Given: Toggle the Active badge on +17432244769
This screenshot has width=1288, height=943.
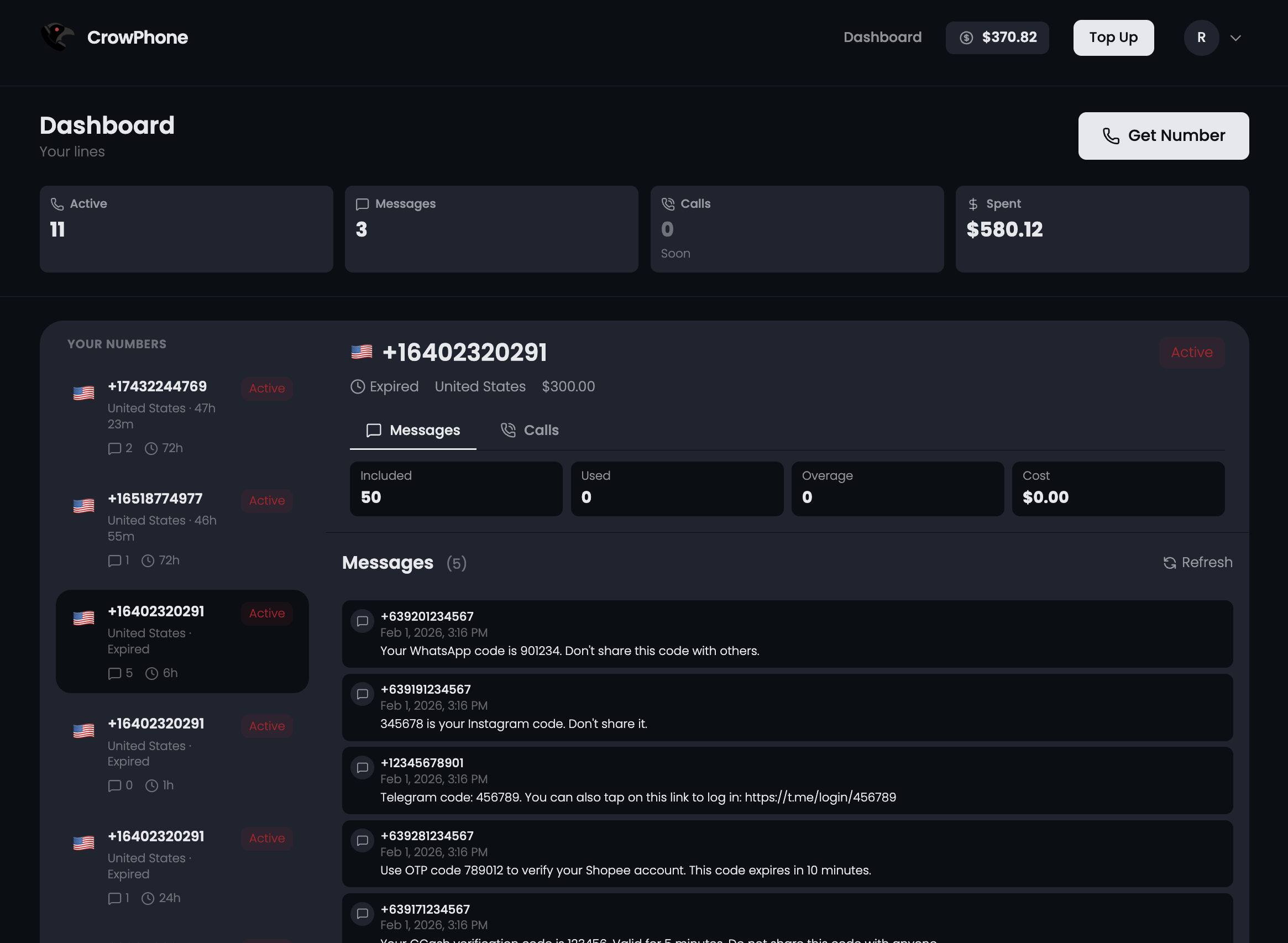Looking at the screenshot, I should click(x=266, y=388).
